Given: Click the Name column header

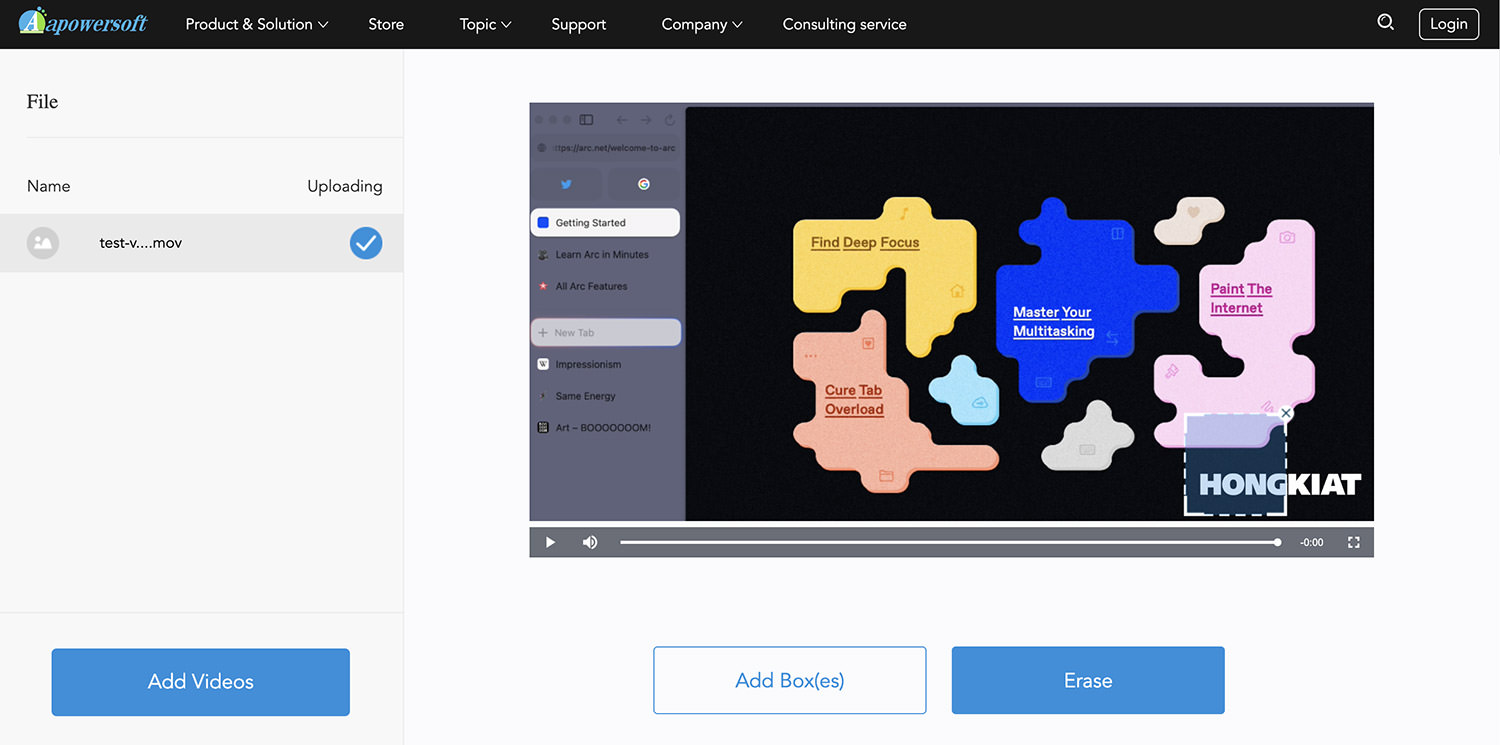Looking at the screenshot, I should coord(49,186).
